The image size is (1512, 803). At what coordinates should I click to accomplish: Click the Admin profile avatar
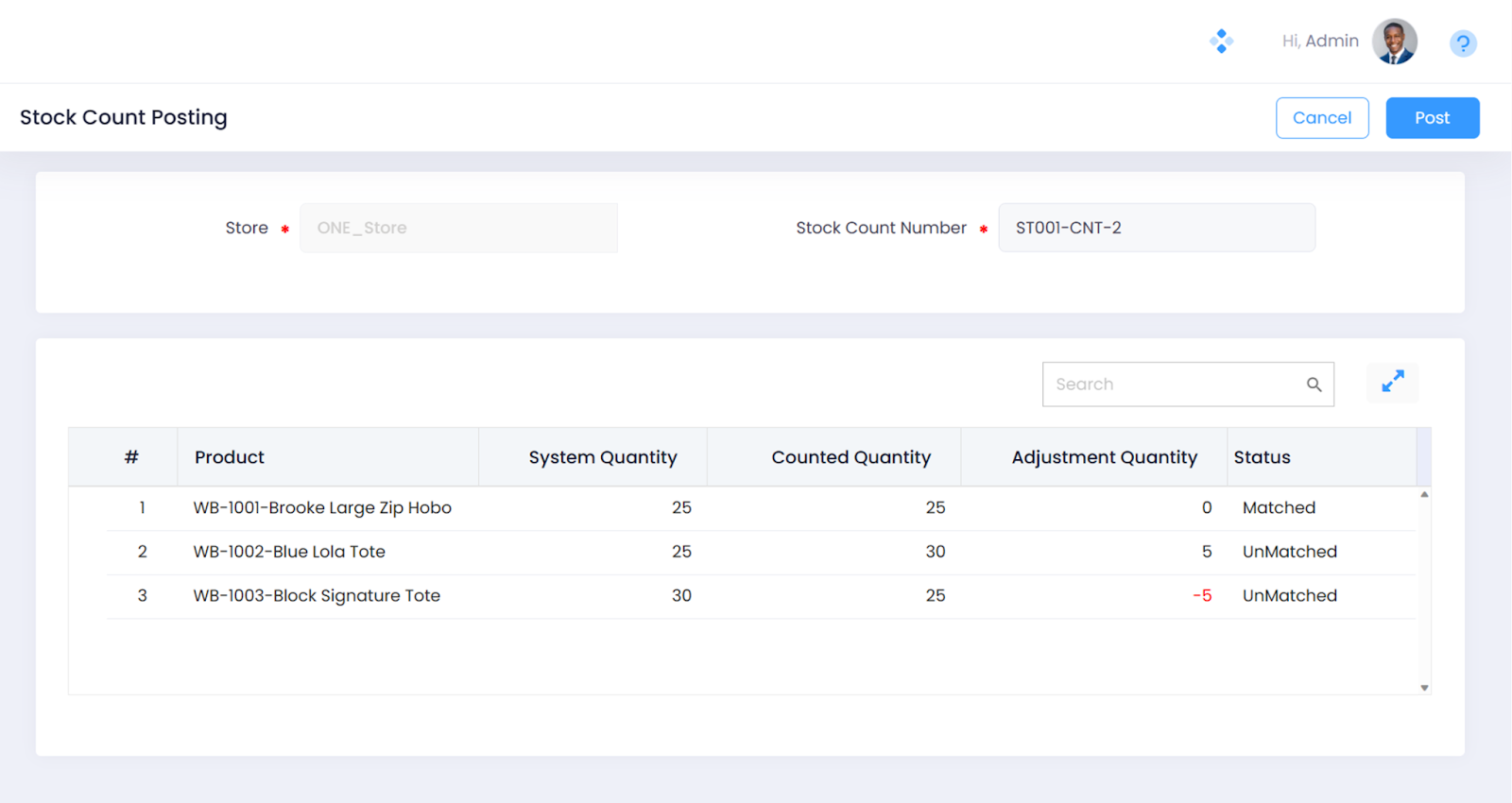point(1395,42)
